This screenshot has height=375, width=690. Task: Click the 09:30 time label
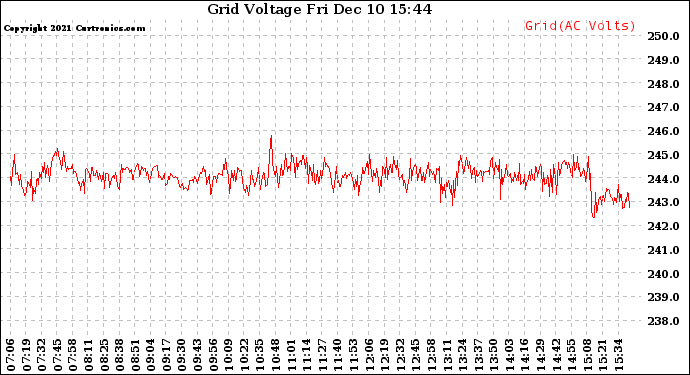tap(182, 355)
